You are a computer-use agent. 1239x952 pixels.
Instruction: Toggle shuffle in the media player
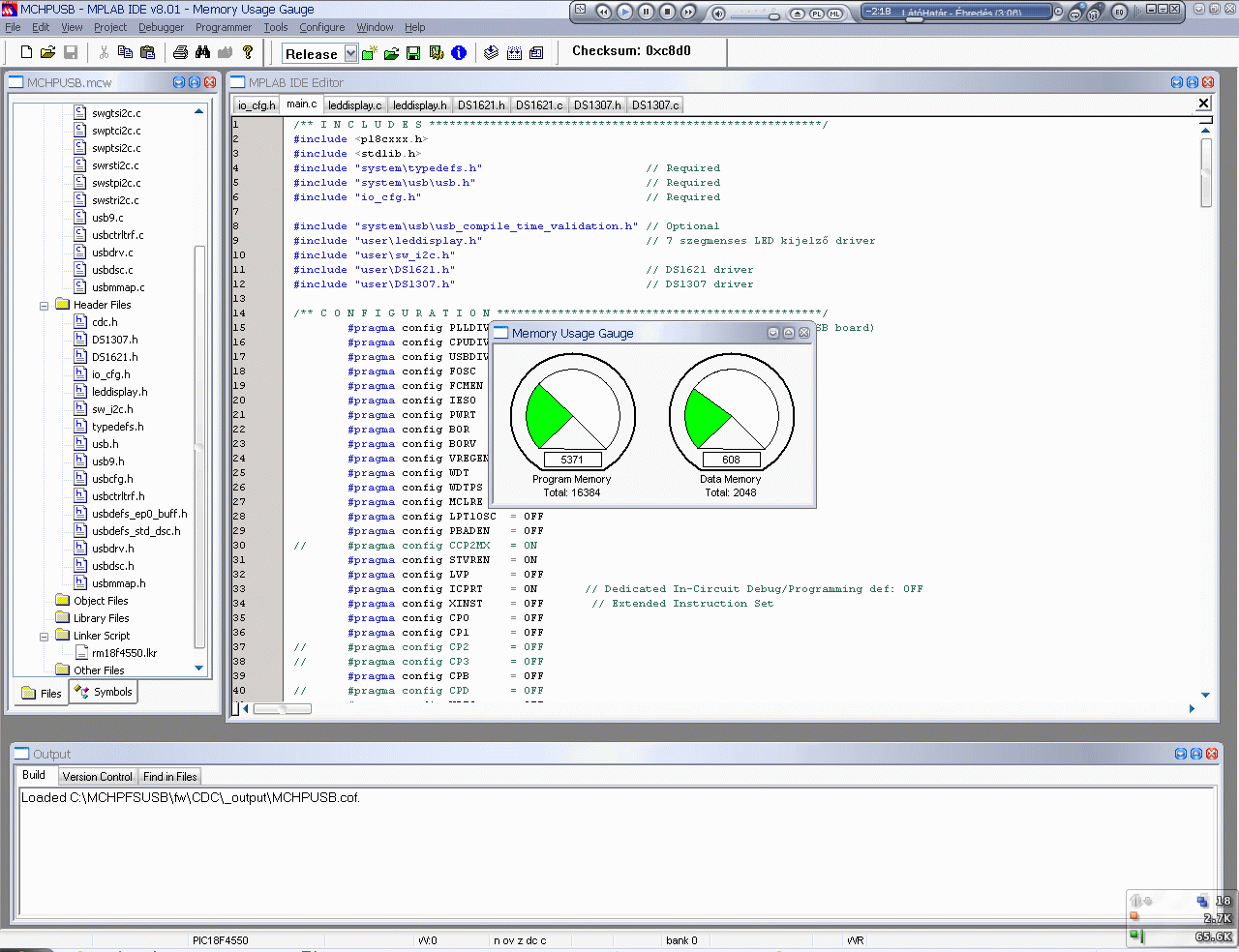[x=1095, y=14]
